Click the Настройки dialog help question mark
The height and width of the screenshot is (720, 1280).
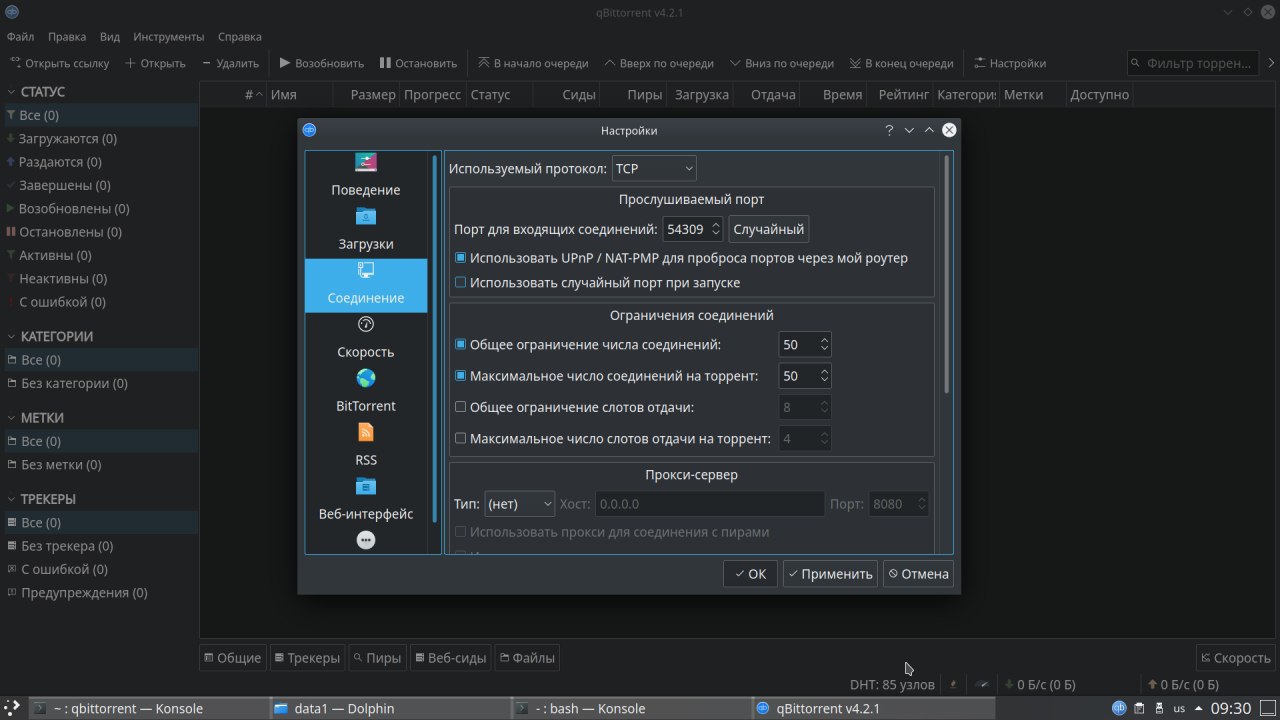coord(889,130)
